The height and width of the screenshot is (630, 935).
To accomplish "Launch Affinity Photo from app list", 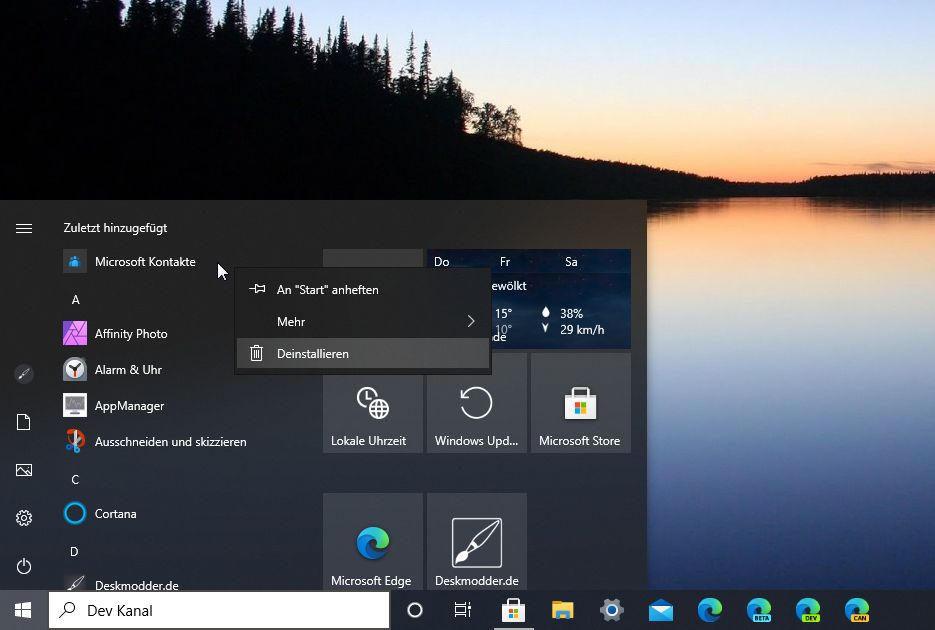I will pyautogui.click(x=115, y=334).
